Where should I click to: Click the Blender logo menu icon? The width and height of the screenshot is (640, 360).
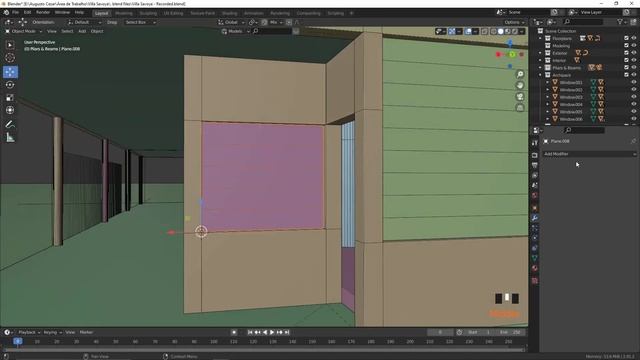[x=6, y=13]
